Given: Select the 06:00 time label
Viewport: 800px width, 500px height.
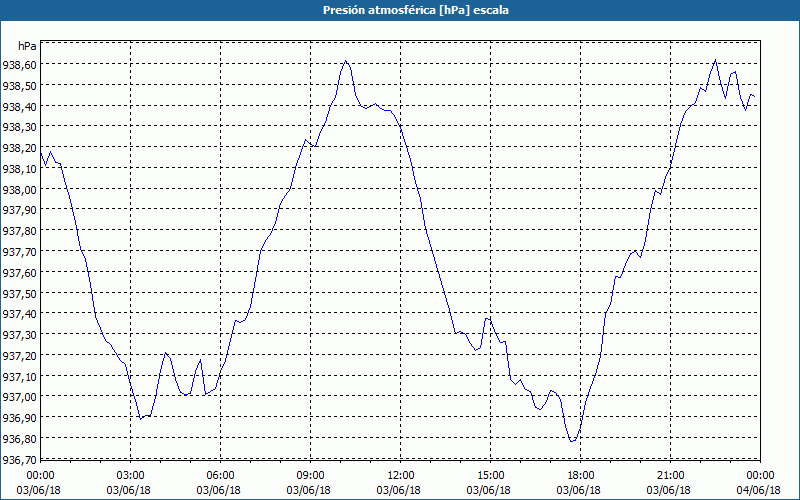Looking at the screenshot, I should [x=220, y=476].
